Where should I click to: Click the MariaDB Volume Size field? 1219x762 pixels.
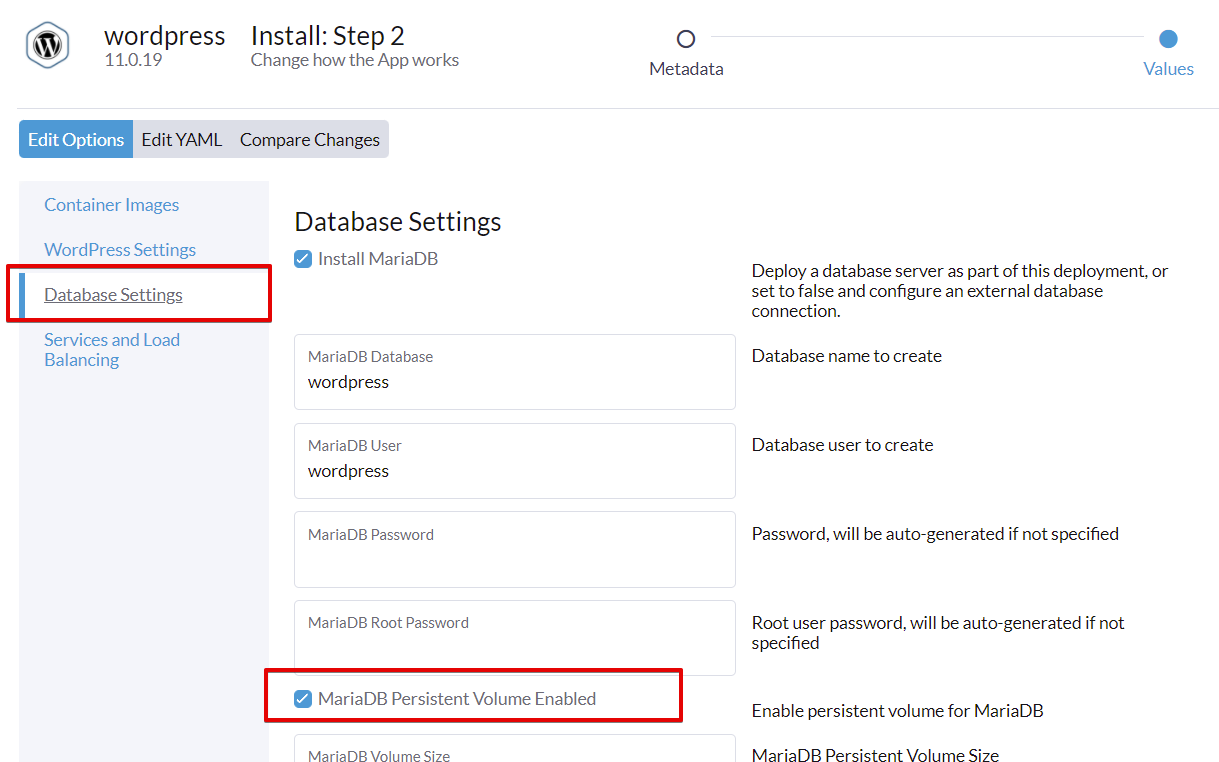(515, 749)
